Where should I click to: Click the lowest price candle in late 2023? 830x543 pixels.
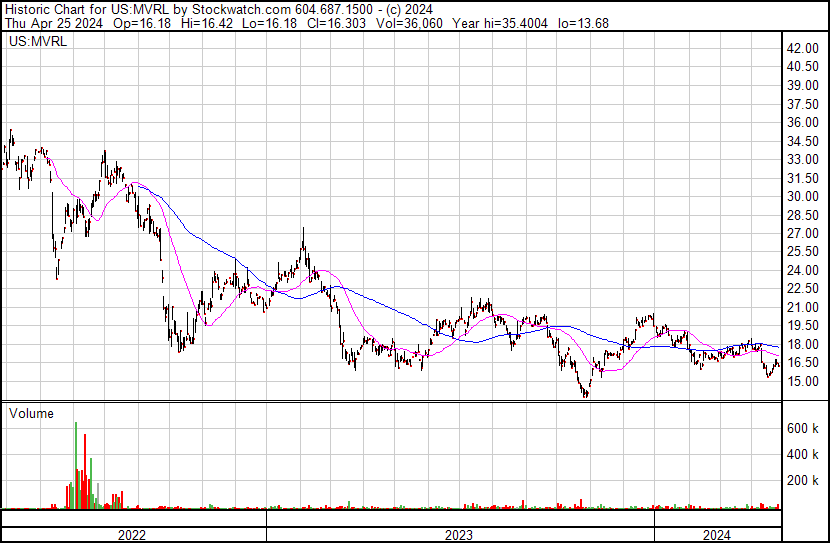click(x=585, y=394)
